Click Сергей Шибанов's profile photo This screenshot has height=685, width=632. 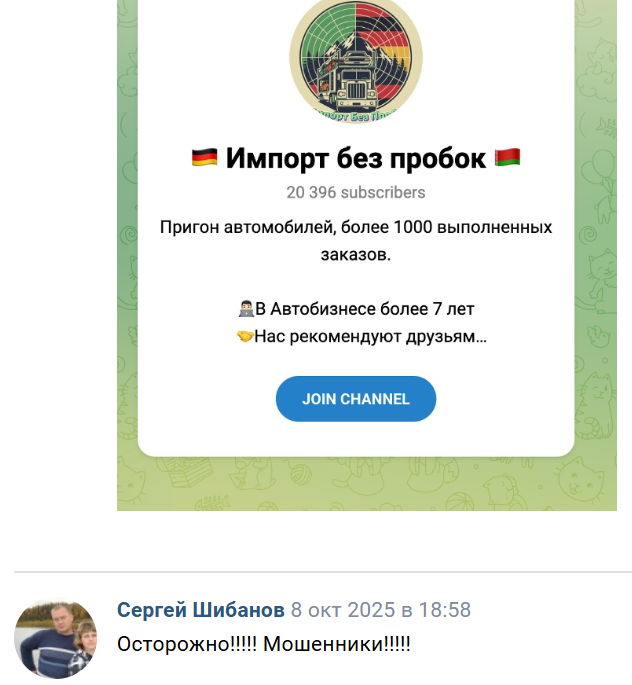(55, 639)
